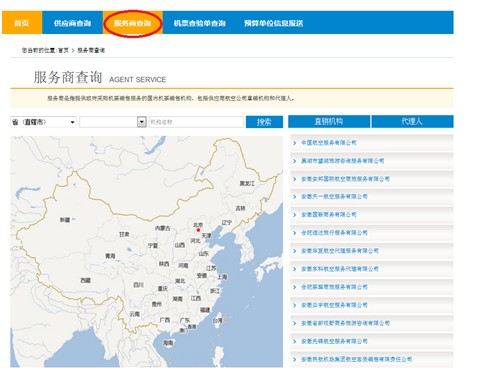Select 黑龙江 province on the map
500x371 pixels.
pos(247,183)
